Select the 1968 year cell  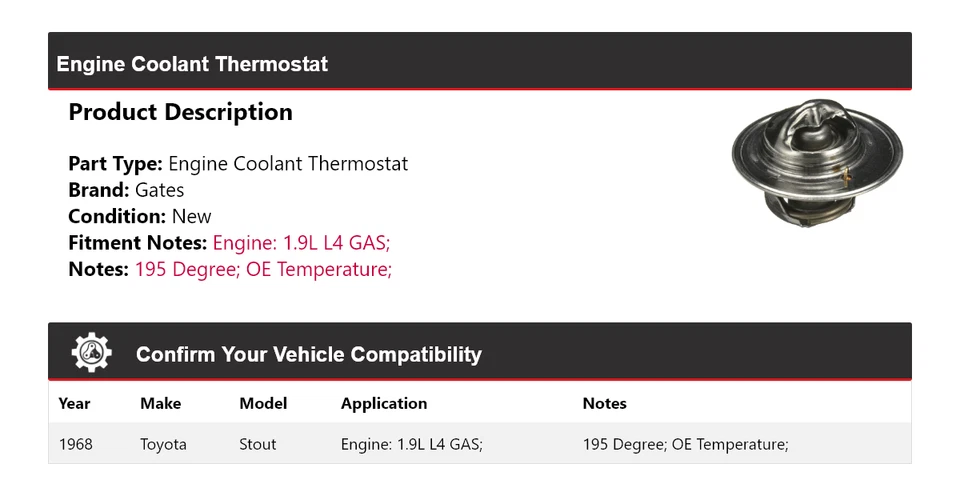[76, 444]
